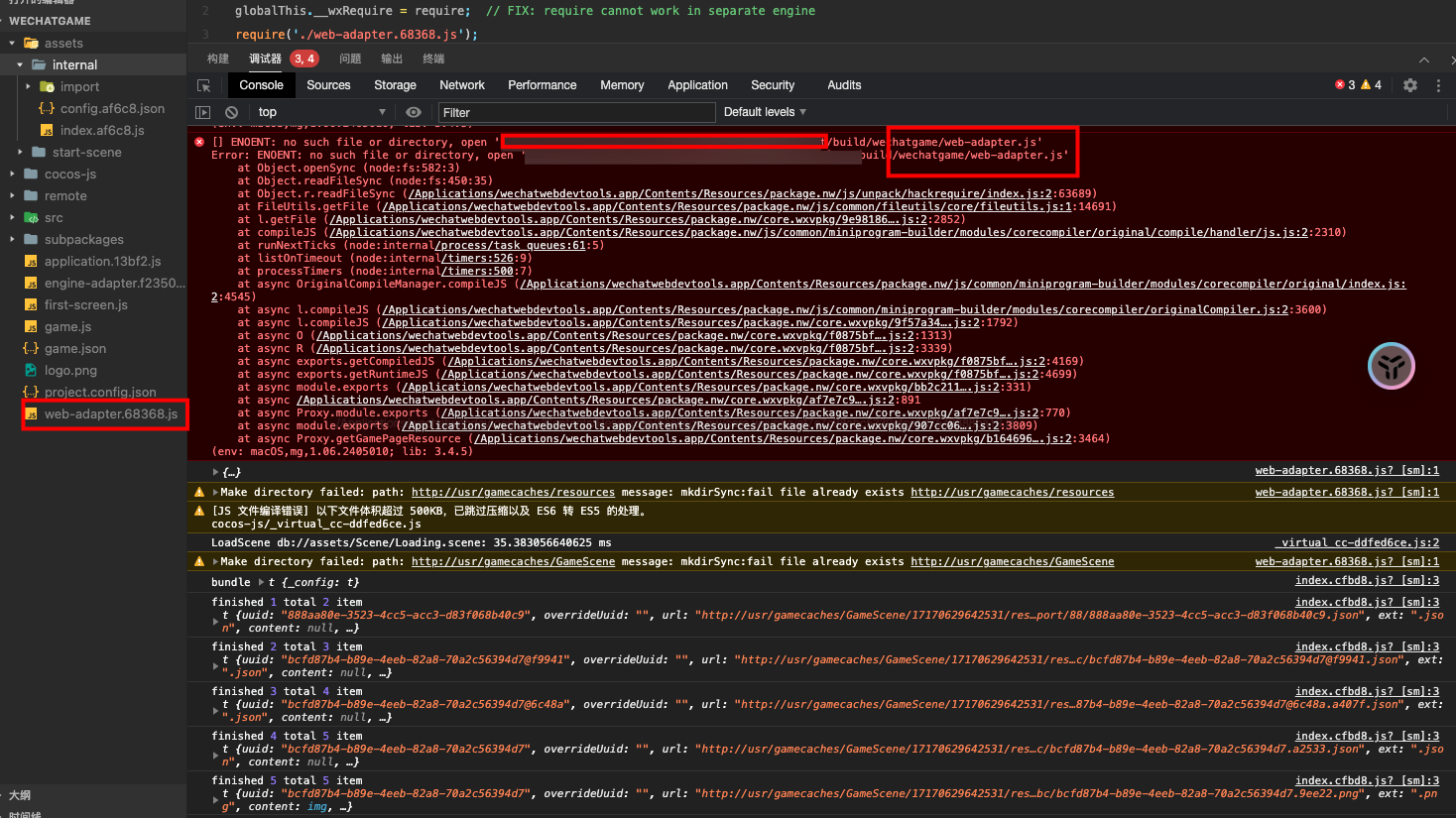Expand the remote folder
The height and width of the screenshot is (818, 1456).
12,196
